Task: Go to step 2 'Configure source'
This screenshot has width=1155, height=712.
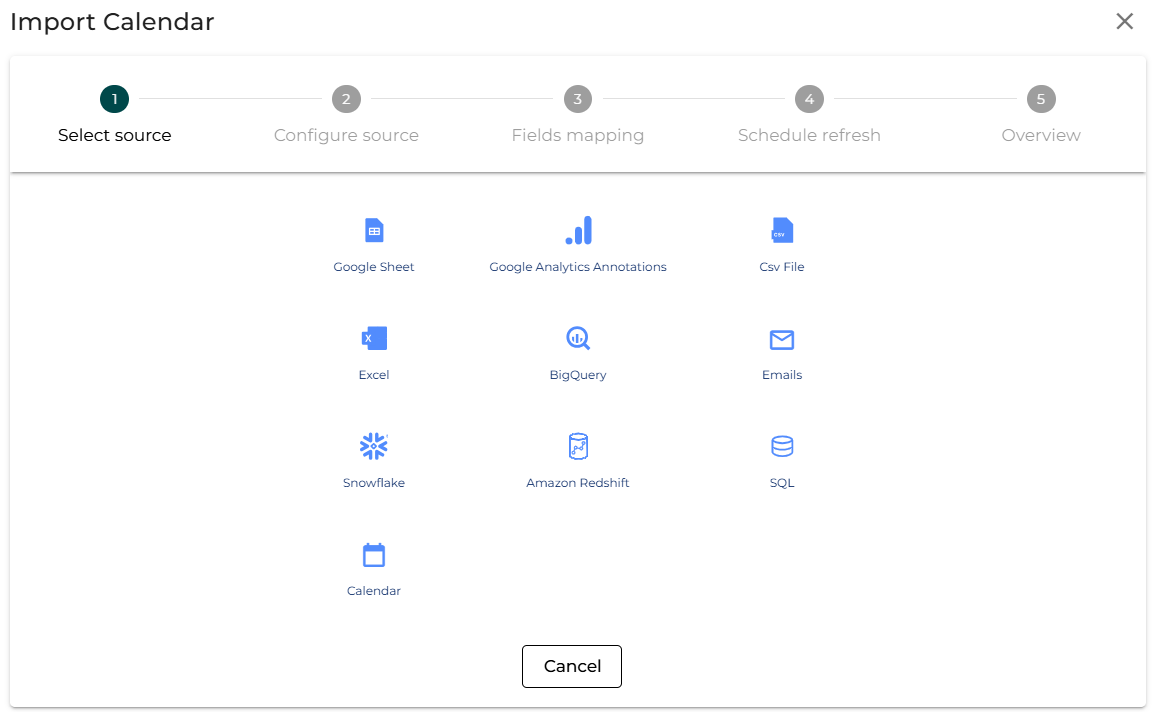Action: [346, 100]
